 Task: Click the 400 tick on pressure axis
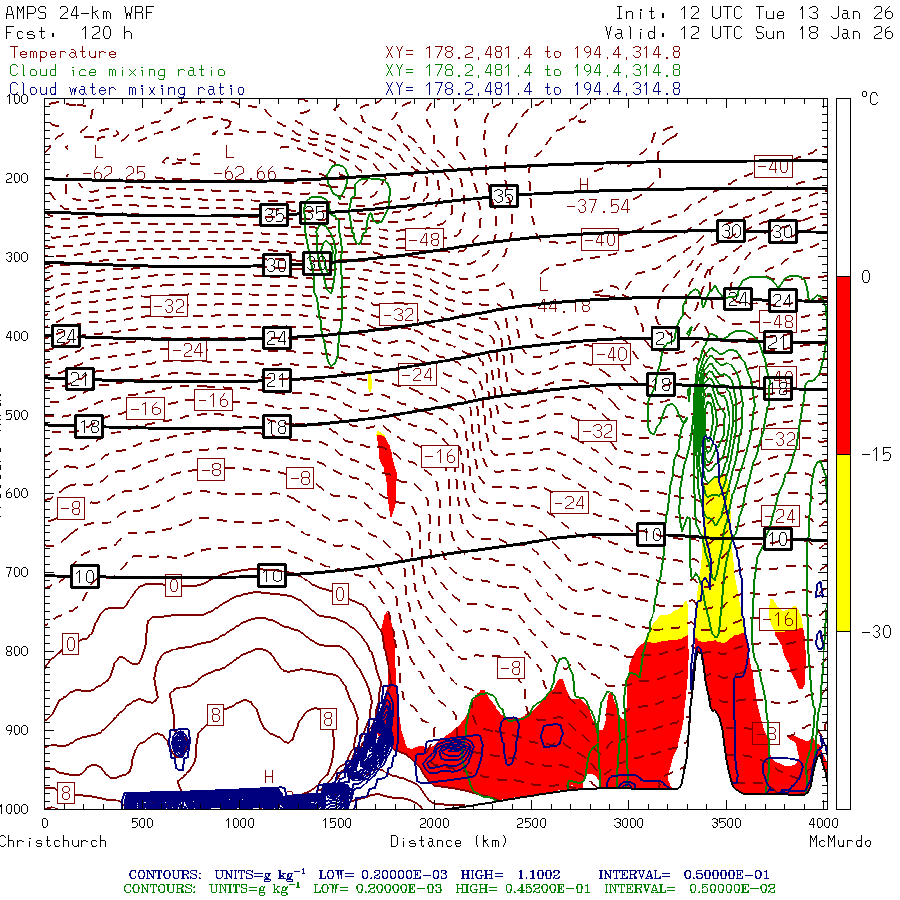coord(17,336)
